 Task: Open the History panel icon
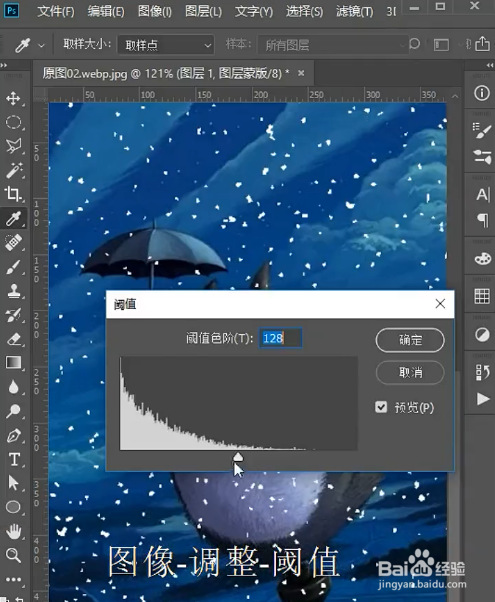coord(482,372)
